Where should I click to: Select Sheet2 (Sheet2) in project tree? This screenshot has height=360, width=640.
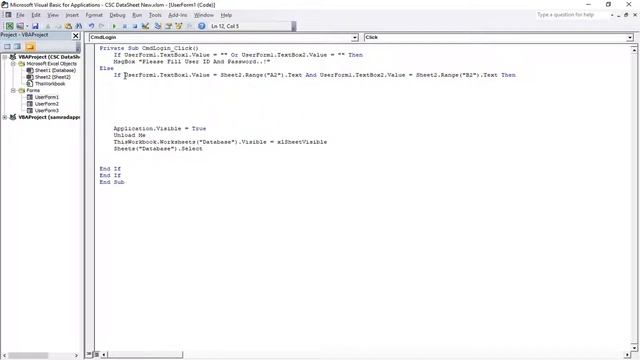[53, 77]
